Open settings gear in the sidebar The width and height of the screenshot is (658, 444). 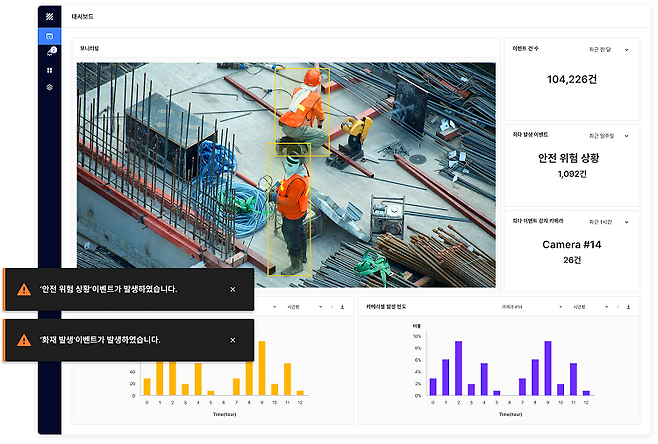[49, 88]
